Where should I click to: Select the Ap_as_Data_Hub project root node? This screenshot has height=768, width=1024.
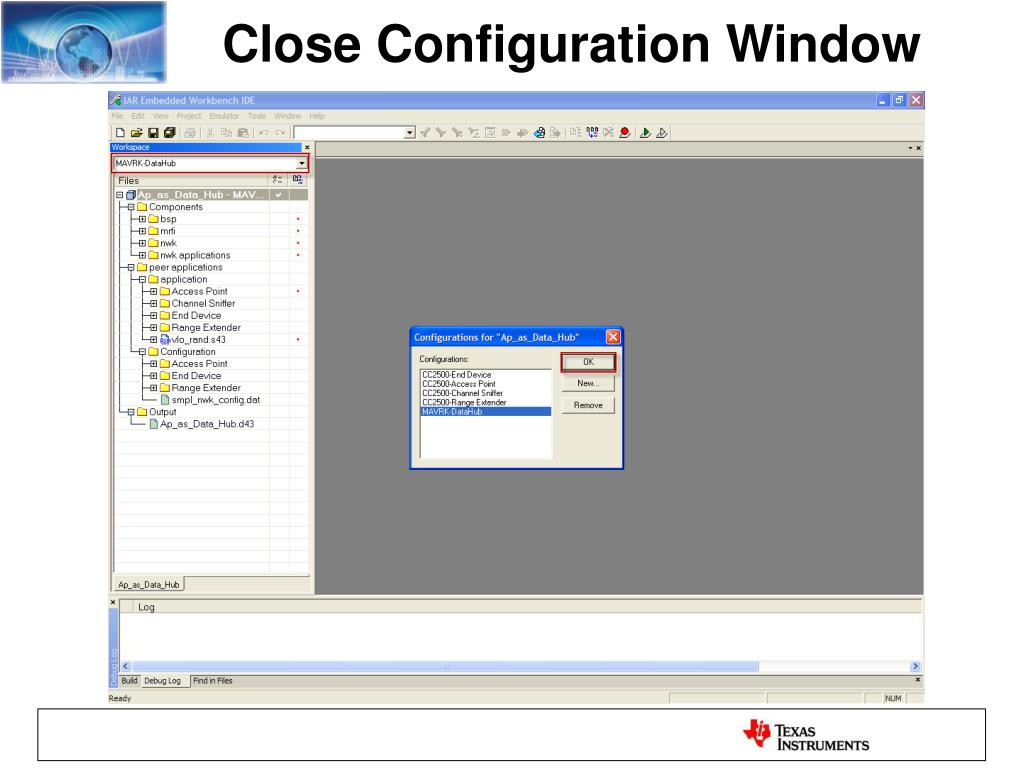pyautogui.click(x=200, y=195)
